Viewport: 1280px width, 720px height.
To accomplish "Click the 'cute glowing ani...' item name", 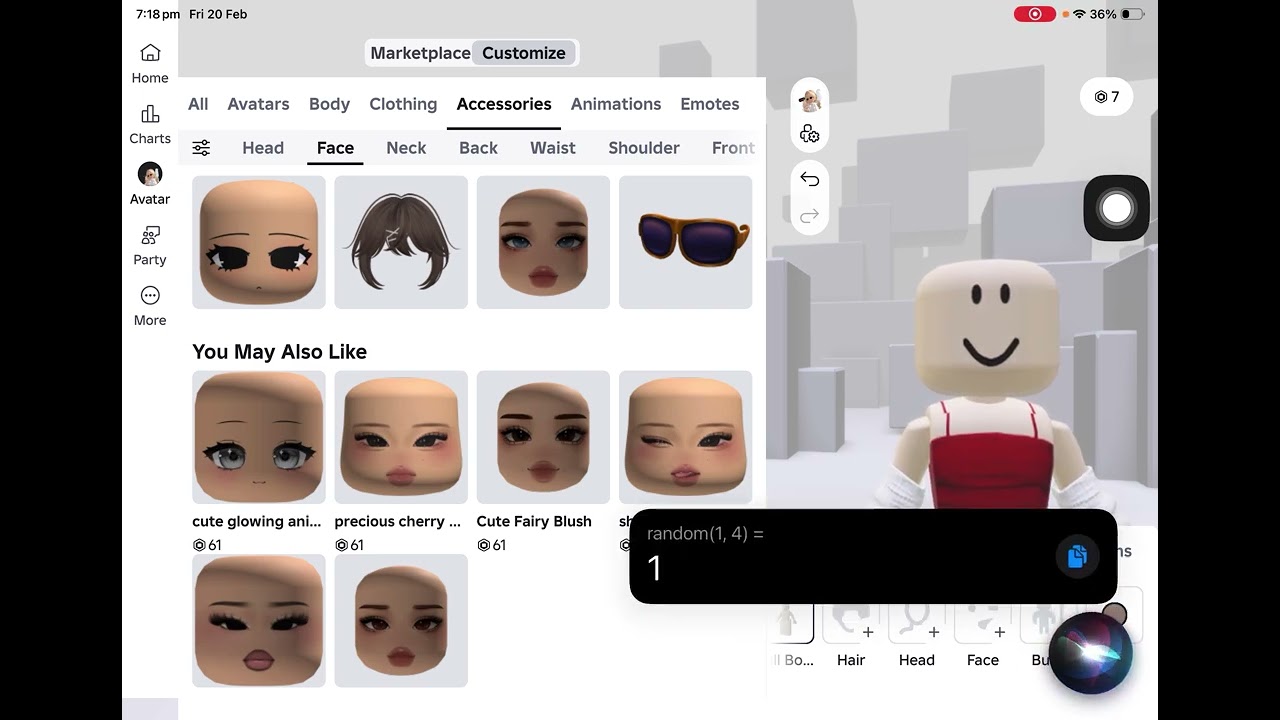I will tap(257, 521).
